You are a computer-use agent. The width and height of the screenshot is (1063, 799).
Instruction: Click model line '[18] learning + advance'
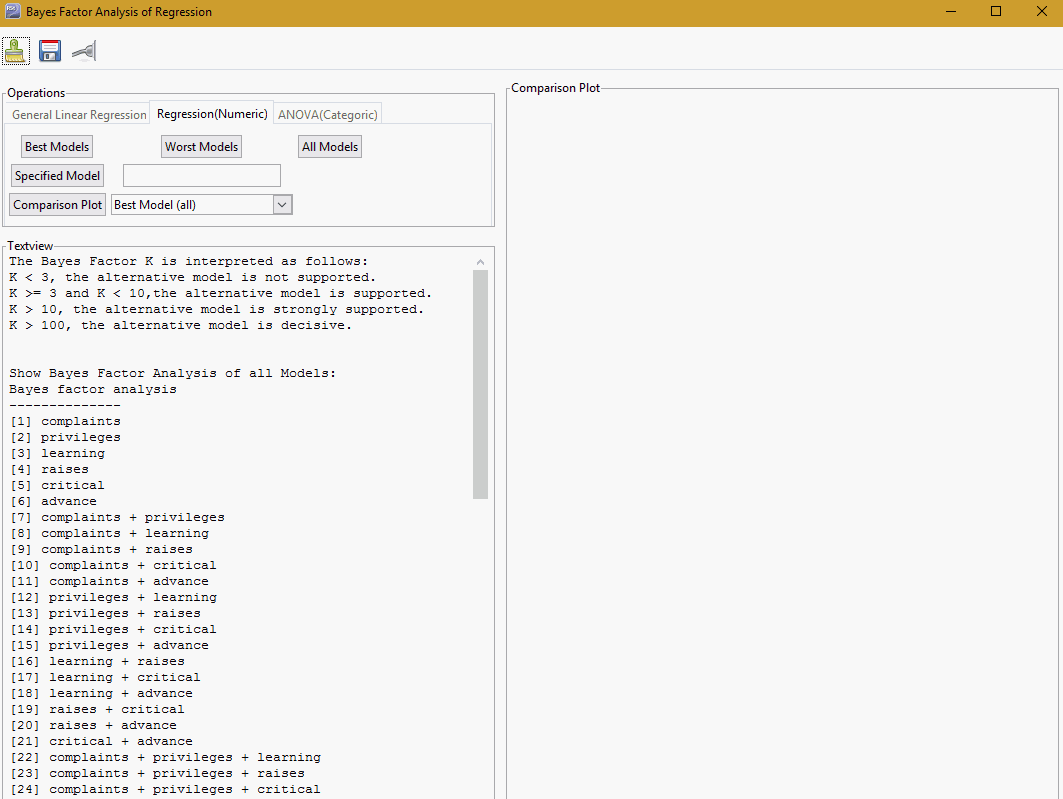101,694
